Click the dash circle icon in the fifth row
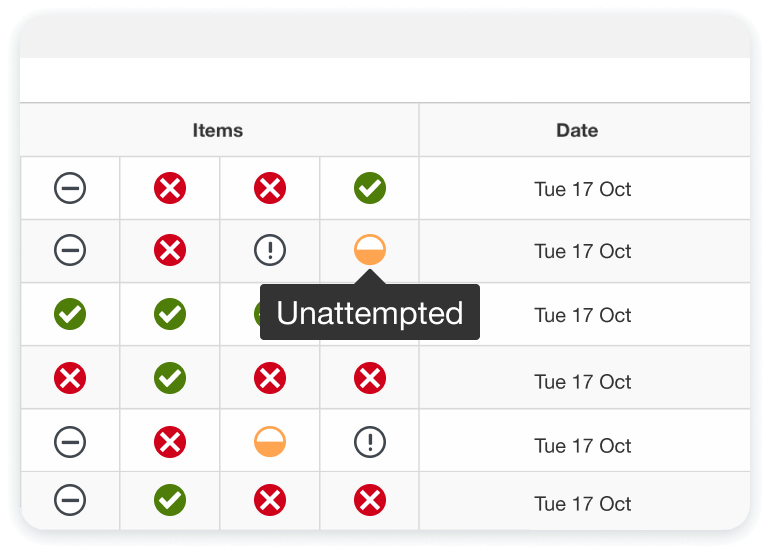Viewport: 770px width, 554px height. pos(70,442)
